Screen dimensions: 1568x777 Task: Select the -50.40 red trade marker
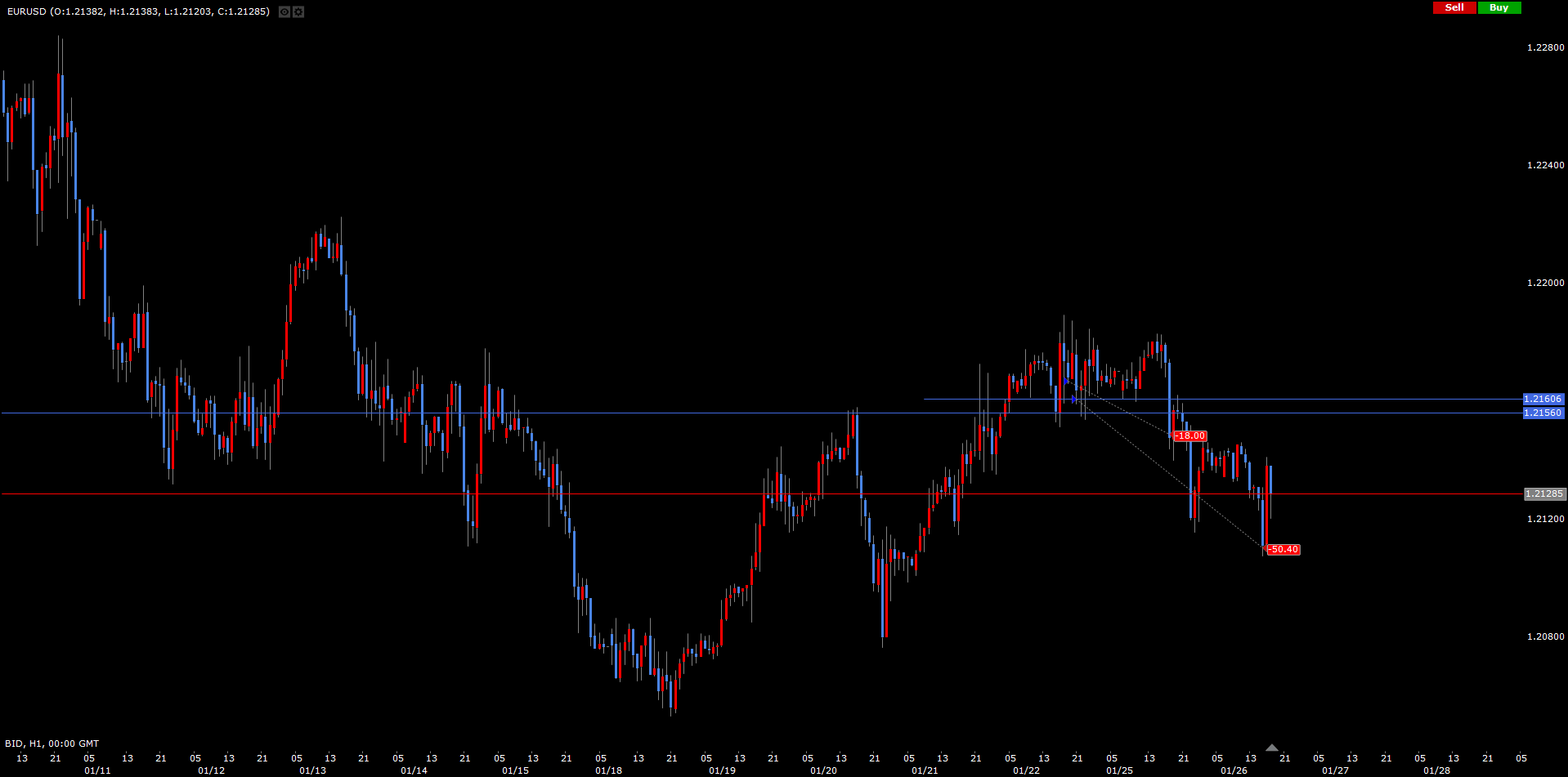tap(1283, 550)
